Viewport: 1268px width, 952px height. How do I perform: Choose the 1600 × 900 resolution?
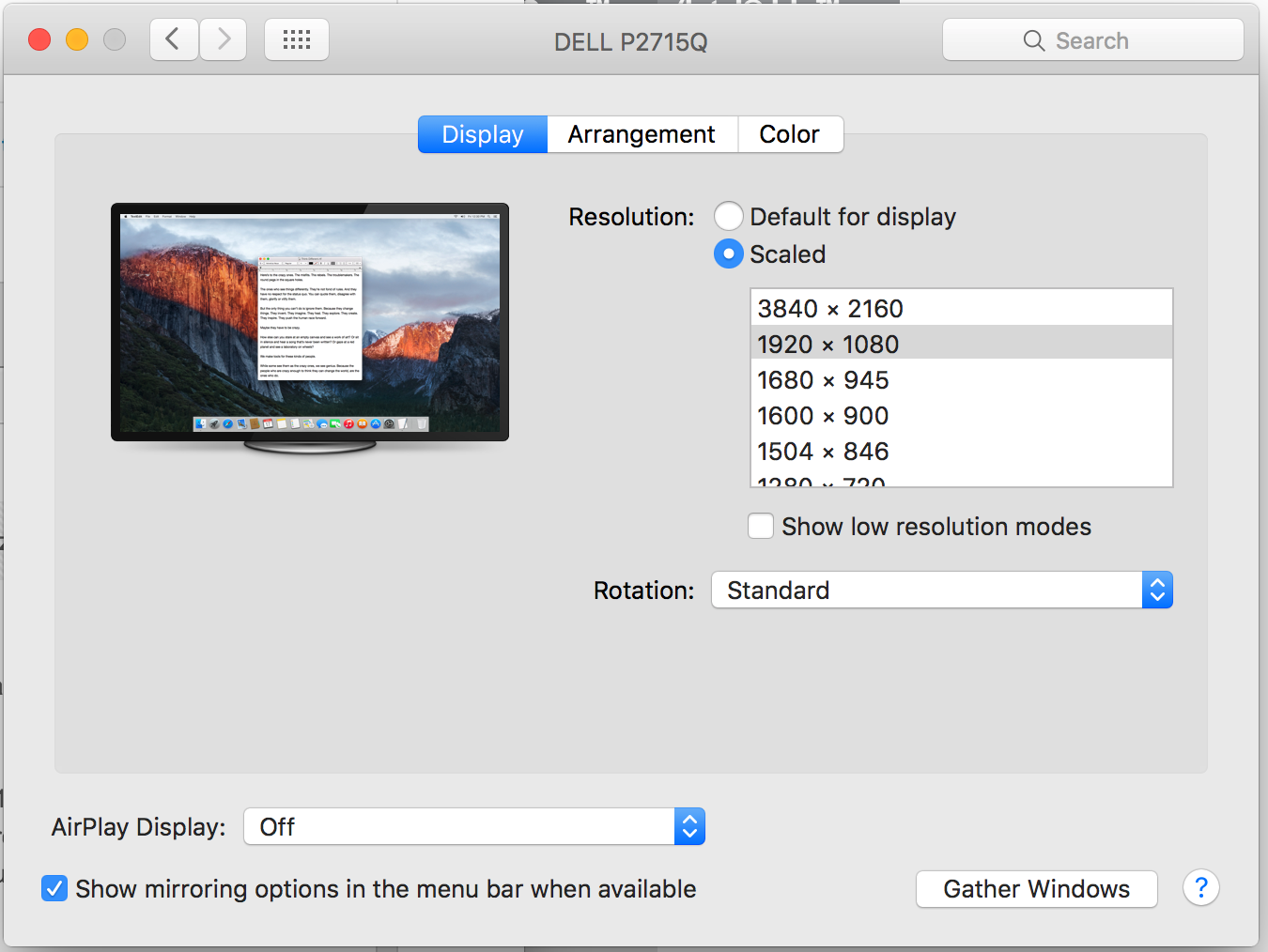(x=962, y=416)
